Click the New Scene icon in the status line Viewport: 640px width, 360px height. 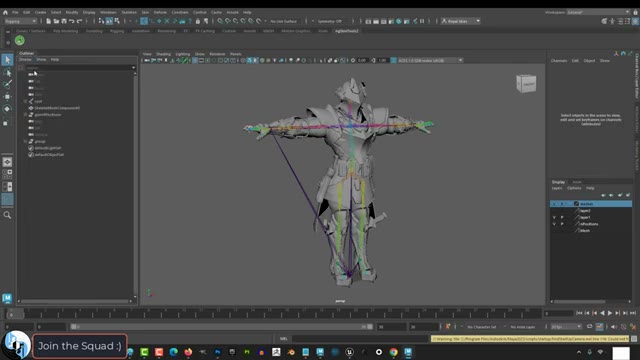pos(48,21)
